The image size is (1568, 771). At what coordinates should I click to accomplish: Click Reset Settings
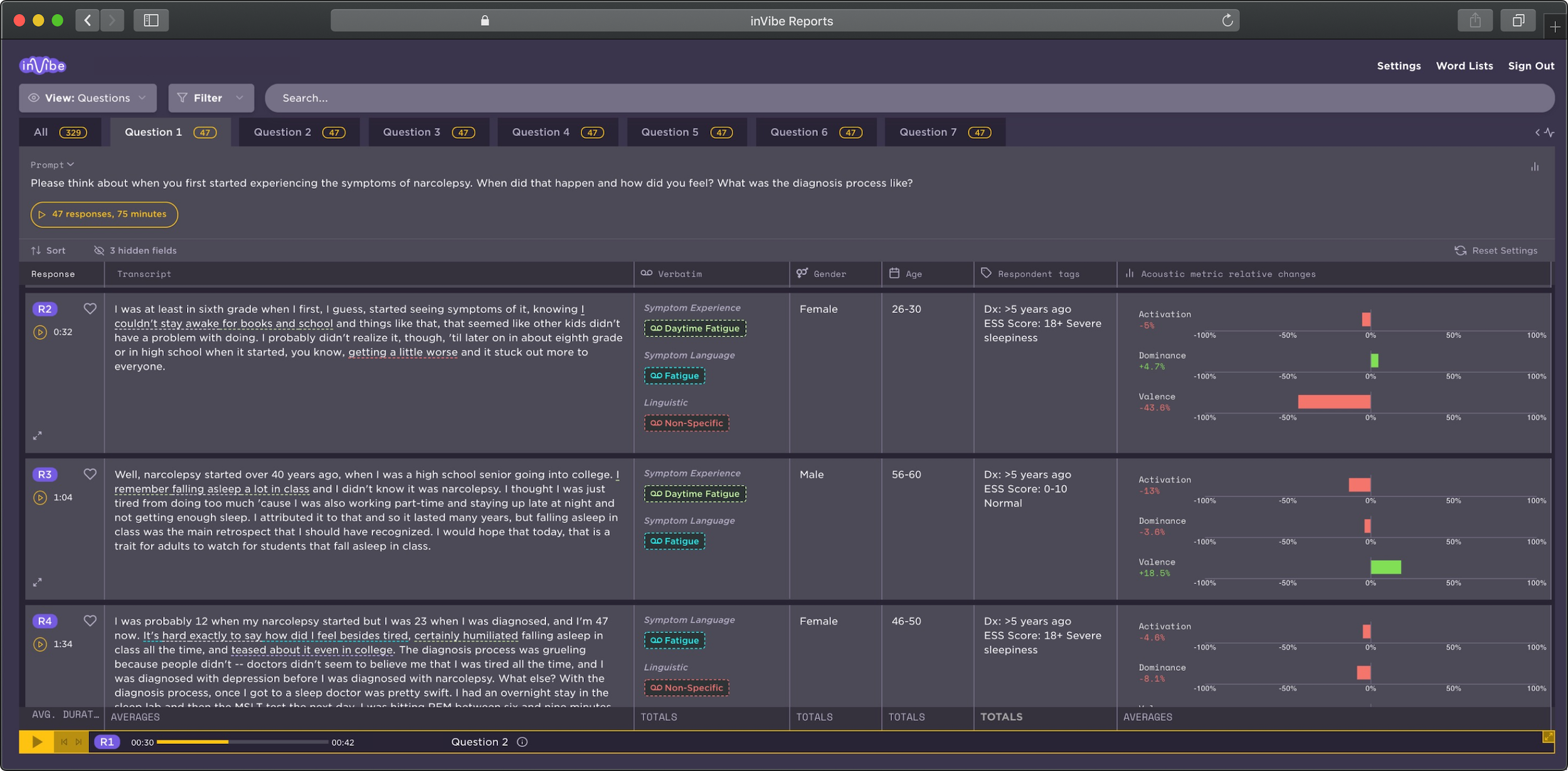(x=1496, y=251)
